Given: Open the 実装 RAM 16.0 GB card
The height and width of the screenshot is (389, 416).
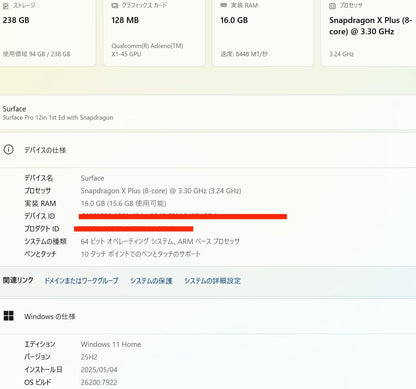Looking at the screenshot, I should (x=263, y=32).
